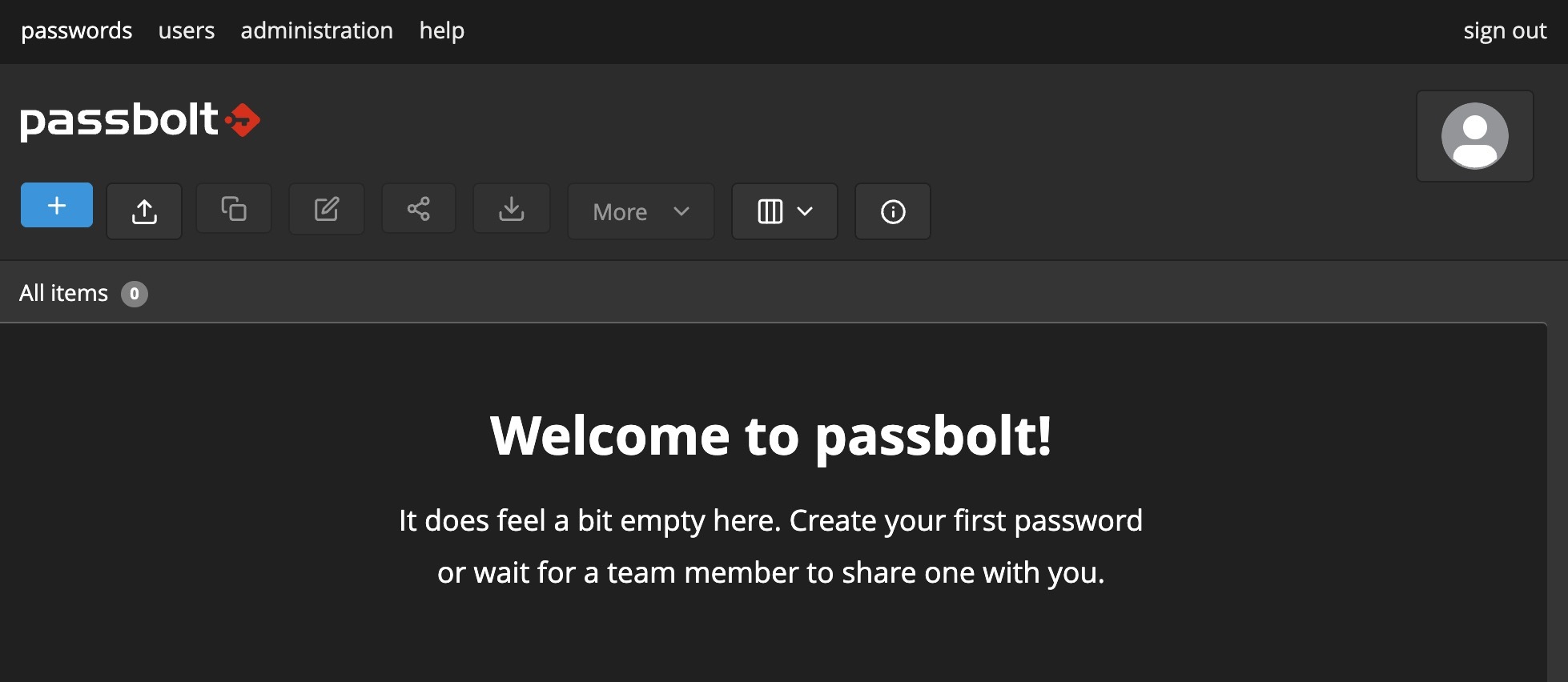Sign out of Passbolt
1568x682 pixels.
tap(1504, 30)
